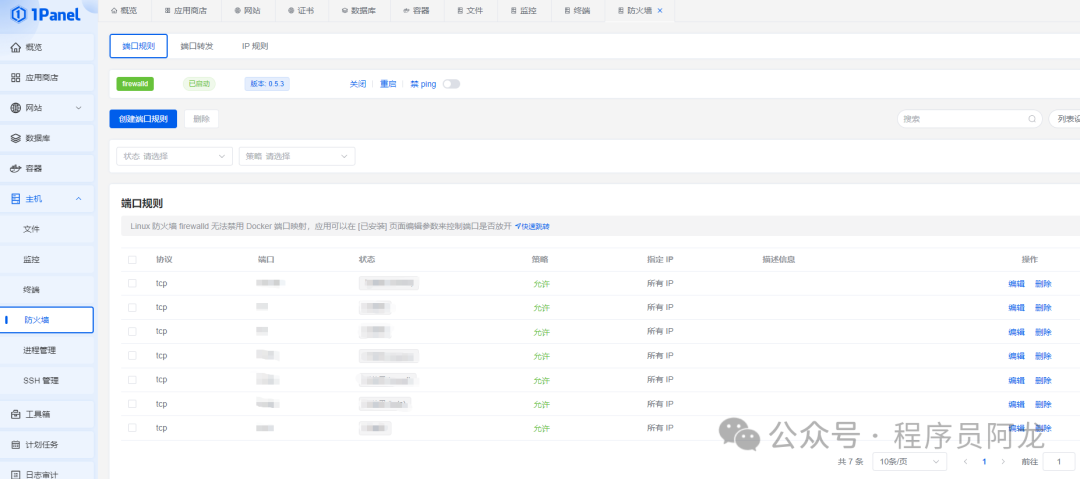Check the select-all checkbox in table header
The height and width of the screenshot is (479, 1080).
point(132,260)
